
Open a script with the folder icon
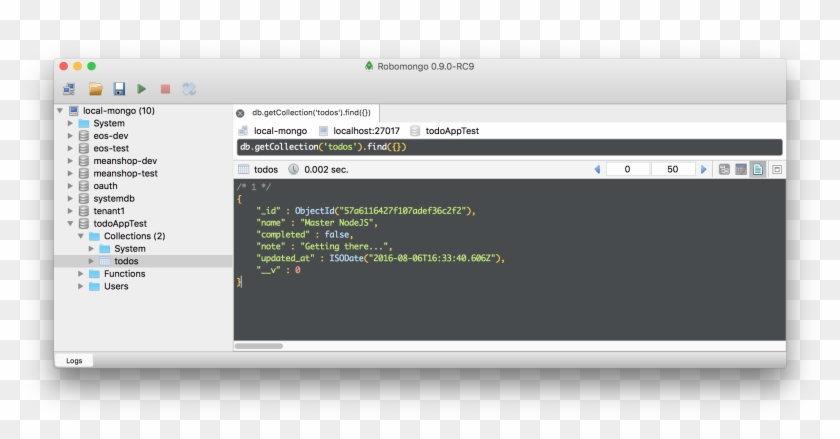[96, 89]
